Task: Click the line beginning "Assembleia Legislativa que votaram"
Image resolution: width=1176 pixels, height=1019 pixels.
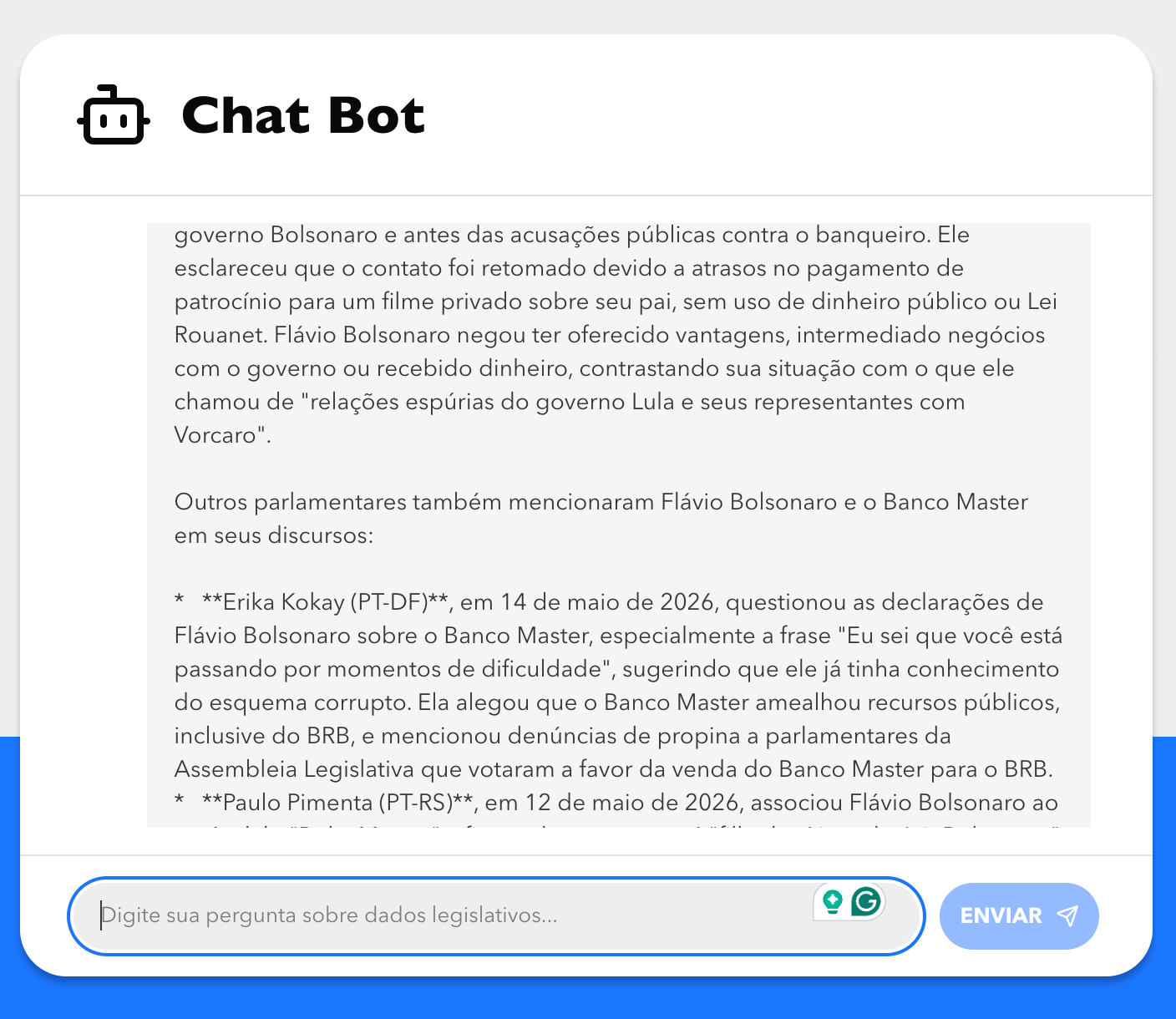Action: [614, 769]
